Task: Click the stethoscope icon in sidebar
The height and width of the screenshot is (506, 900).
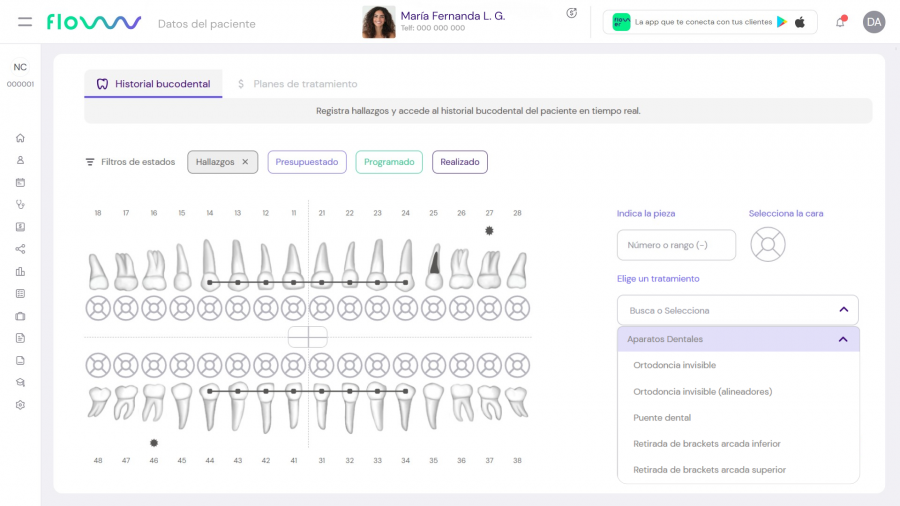Action: tap(20, 204)
